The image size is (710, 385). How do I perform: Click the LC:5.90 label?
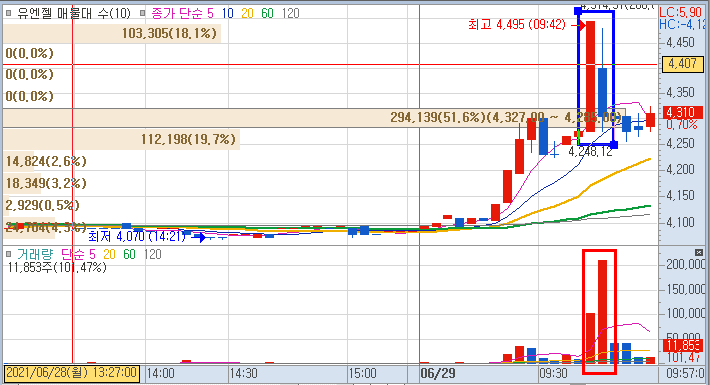(x=681, y=12)
